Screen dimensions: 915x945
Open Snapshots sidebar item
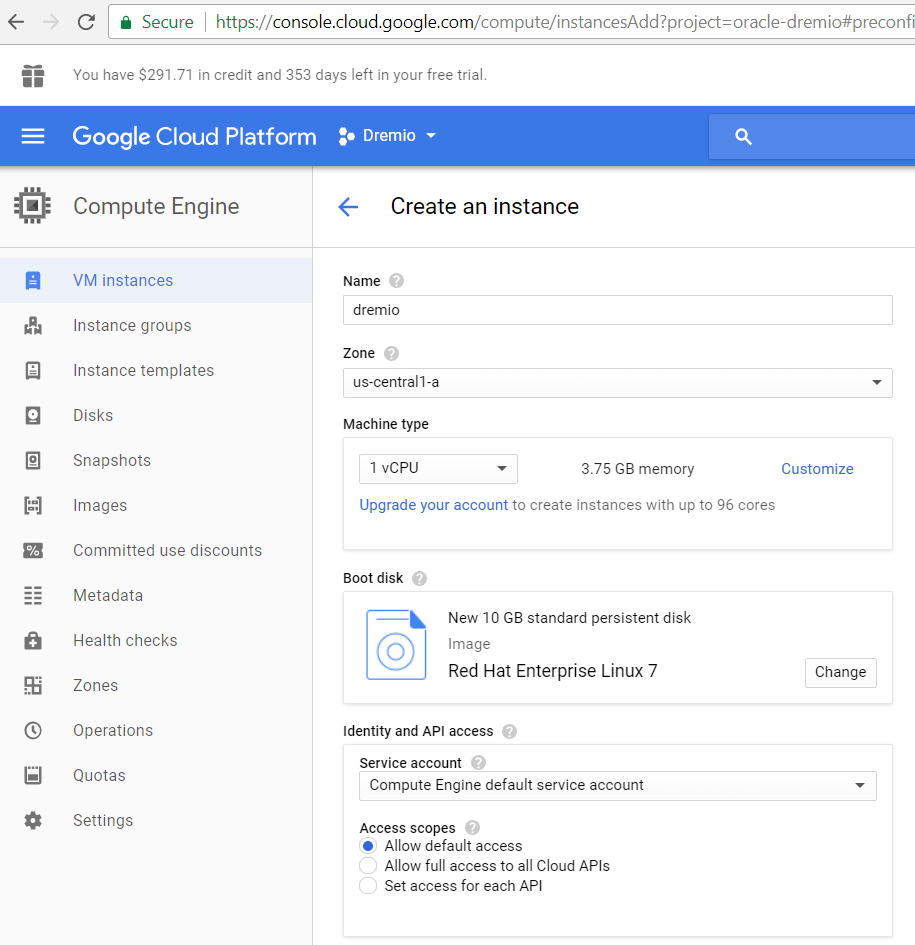coord(156,460)
